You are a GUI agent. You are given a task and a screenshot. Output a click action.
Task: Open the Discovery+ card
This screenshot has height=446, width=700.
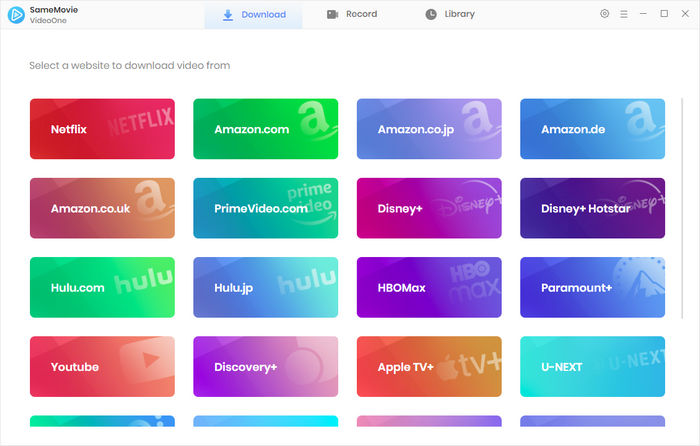coord(266,367)
